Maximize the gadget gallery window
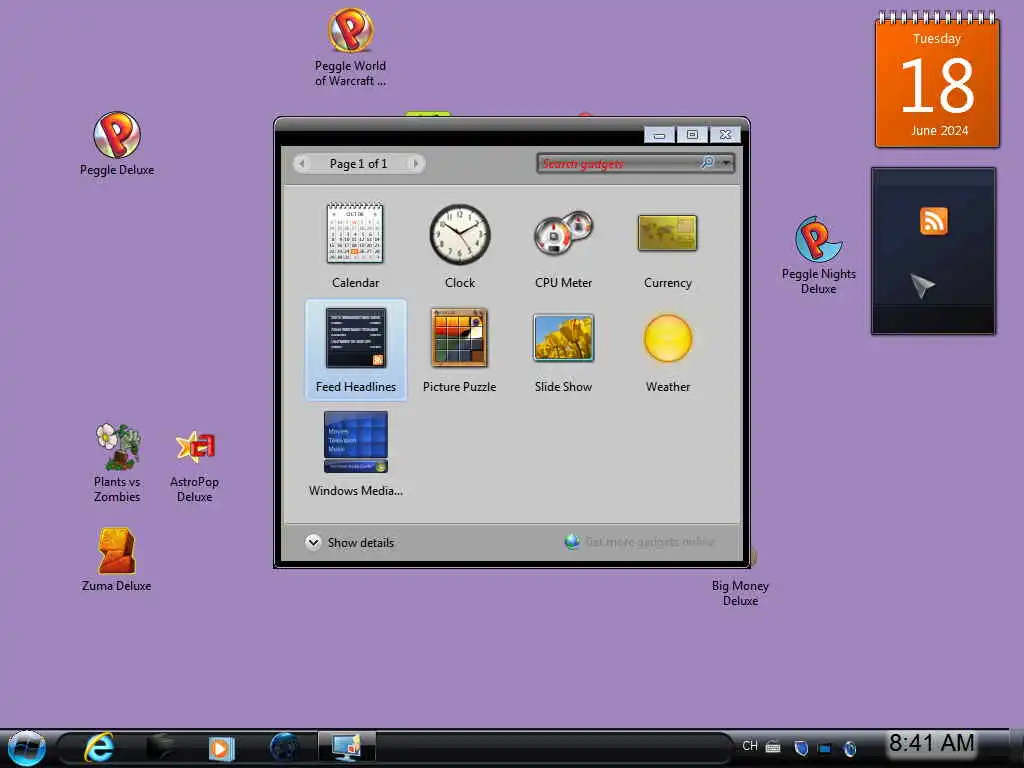Image resolution: width=1024 pixels, height=768 pixels. coord(692,135)
